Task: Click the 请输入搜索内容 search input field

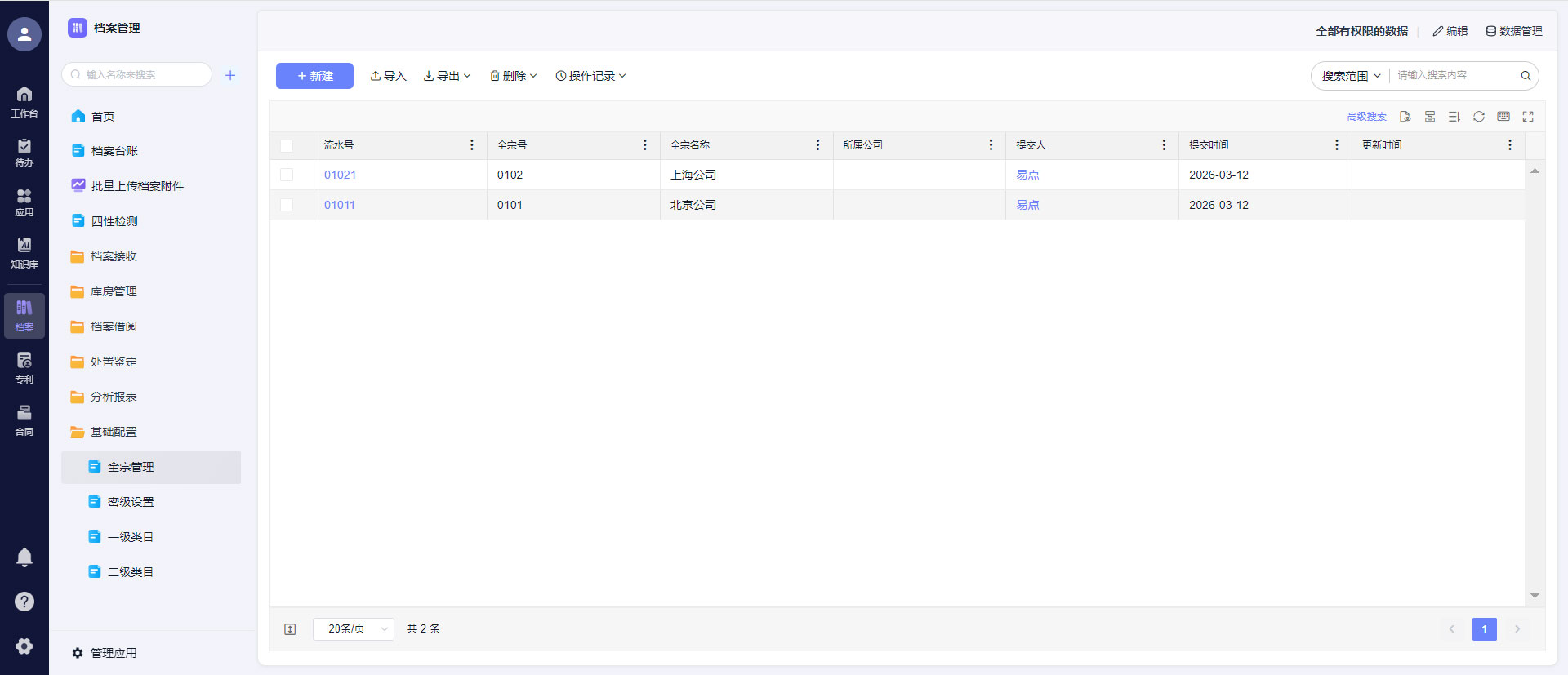Action: [x=1454, y=76]
